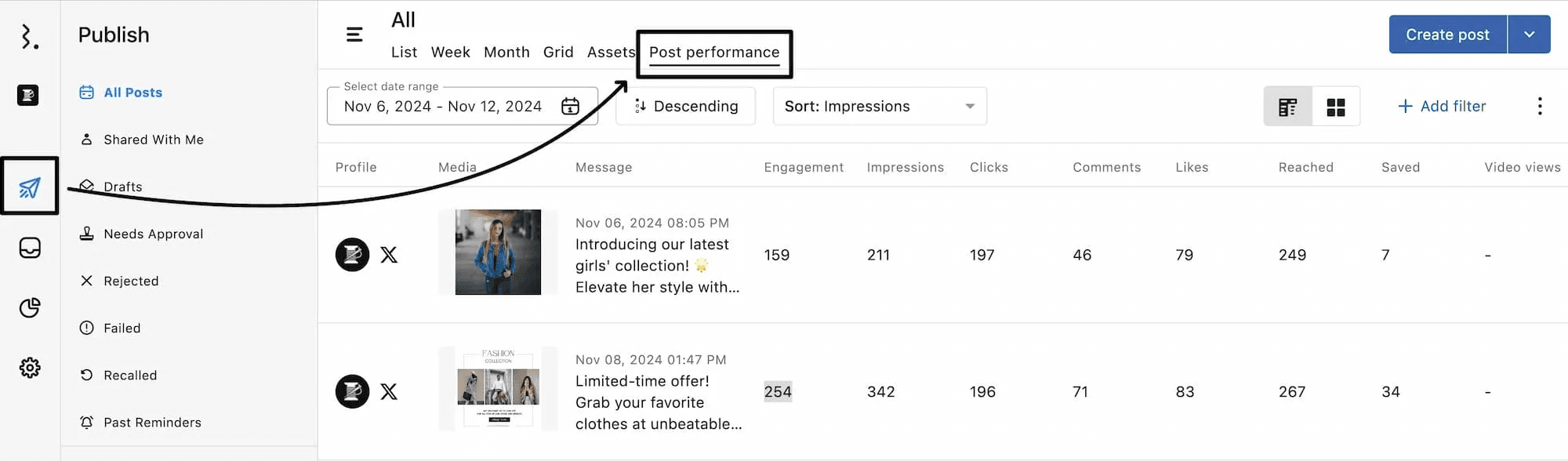
Task: Select the Publish paper plane icon
Action: click(30, 186)
